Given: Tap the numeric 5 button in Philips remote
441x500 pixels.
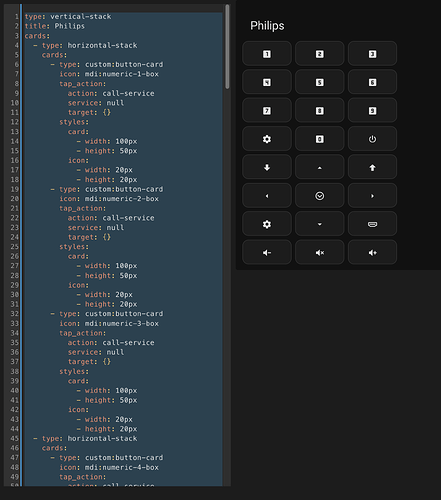Looking at the screenshot, I should (319, 82).
